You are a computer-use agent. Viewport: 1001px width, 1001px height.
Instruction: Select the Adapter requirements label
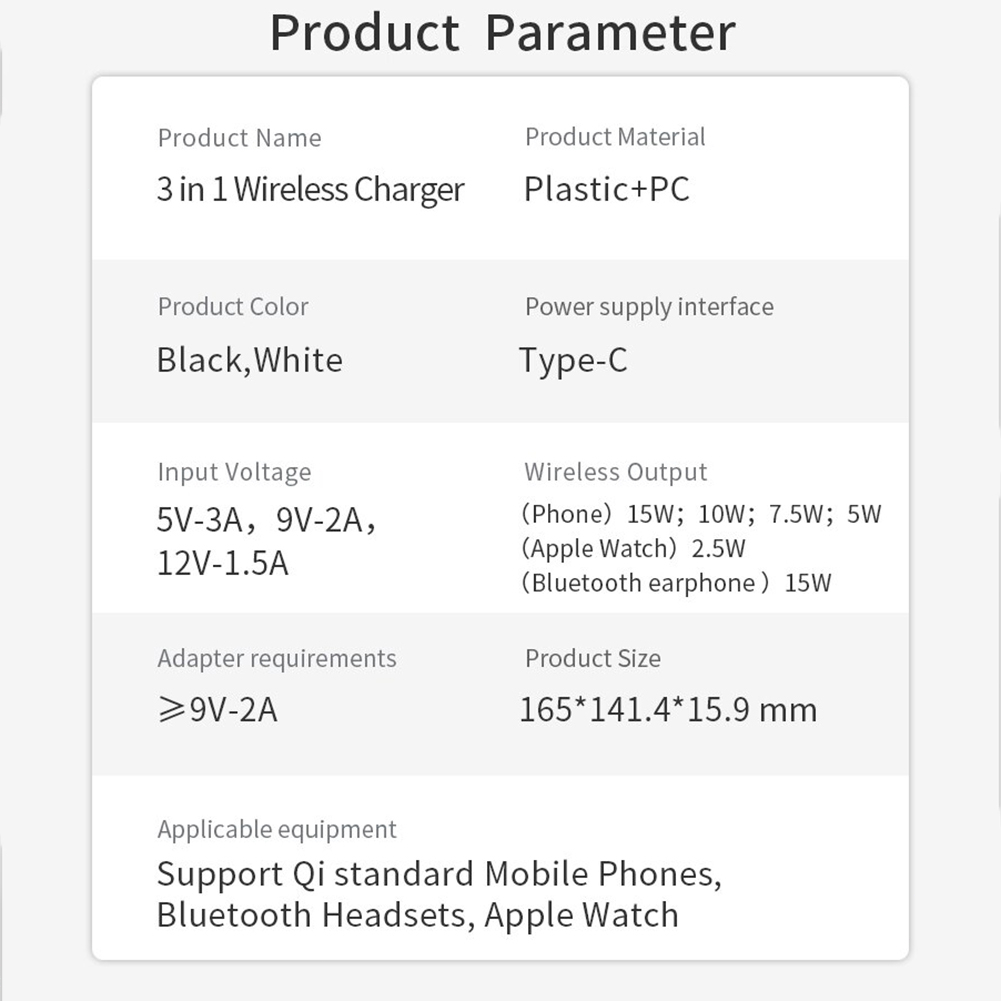tap(277, 659)
